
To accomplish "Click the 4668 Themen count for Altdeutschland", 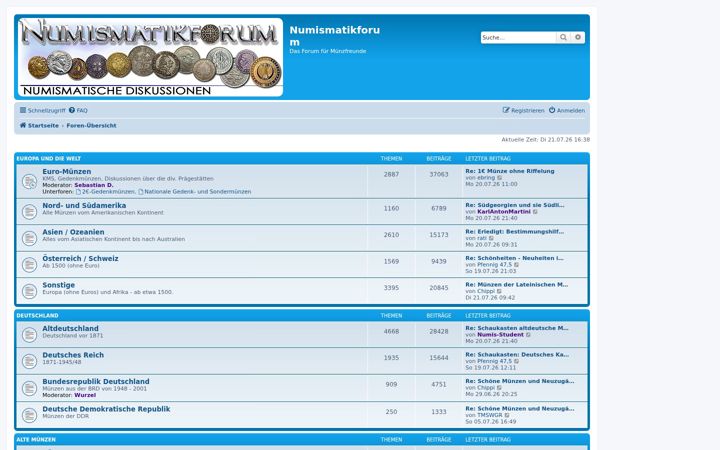I will (x=391, y=331).
